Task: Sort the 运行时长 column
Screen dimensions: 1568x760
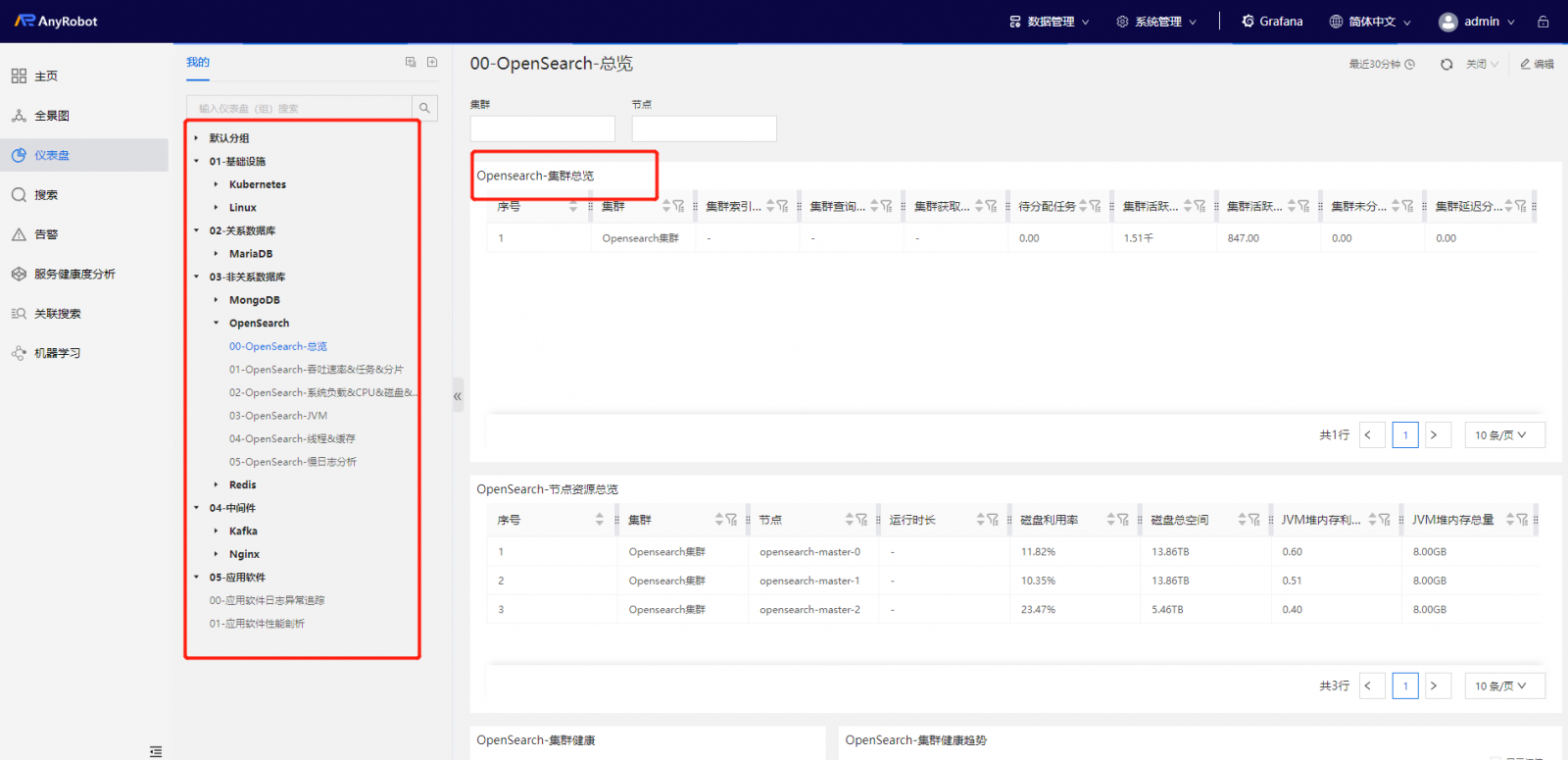Action: pos(981,520)
